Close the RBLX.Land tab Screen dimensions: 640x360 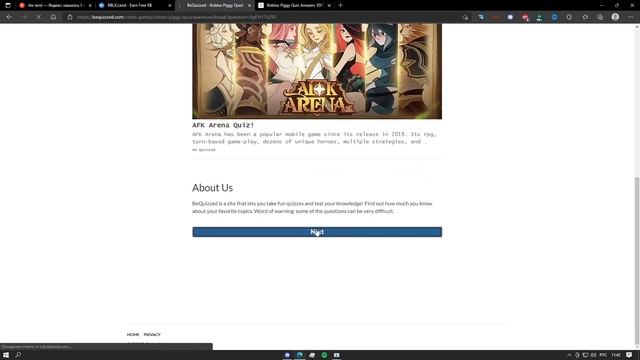(x=170, y=5)
